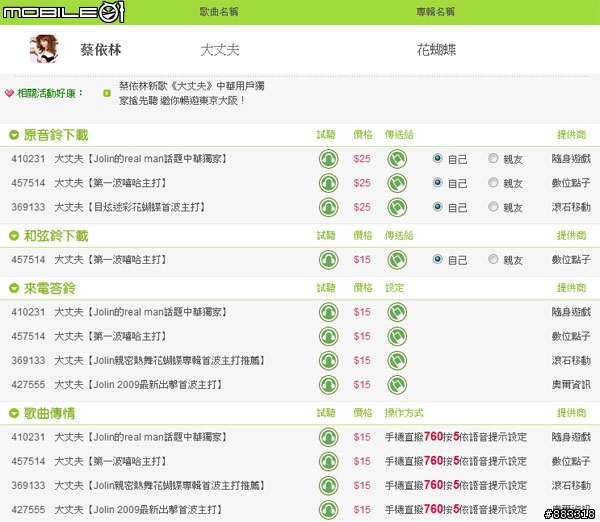This screenshot has height=522, width=600.
Task: Send 457514 chord ringtone in 和弦鈴下載
Action: click(x=397, y=260)
